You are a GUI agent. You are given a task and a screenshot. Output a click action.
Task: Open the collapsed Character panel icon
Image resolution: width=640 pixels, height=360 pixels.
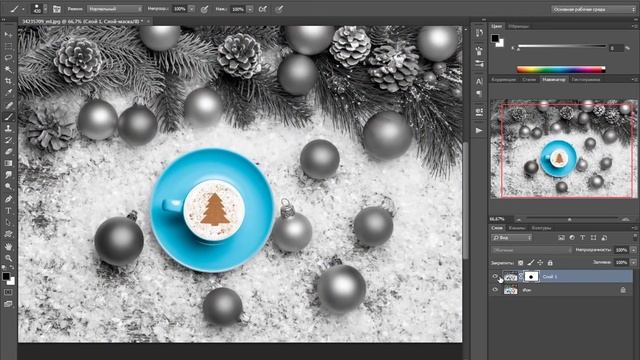479,81
